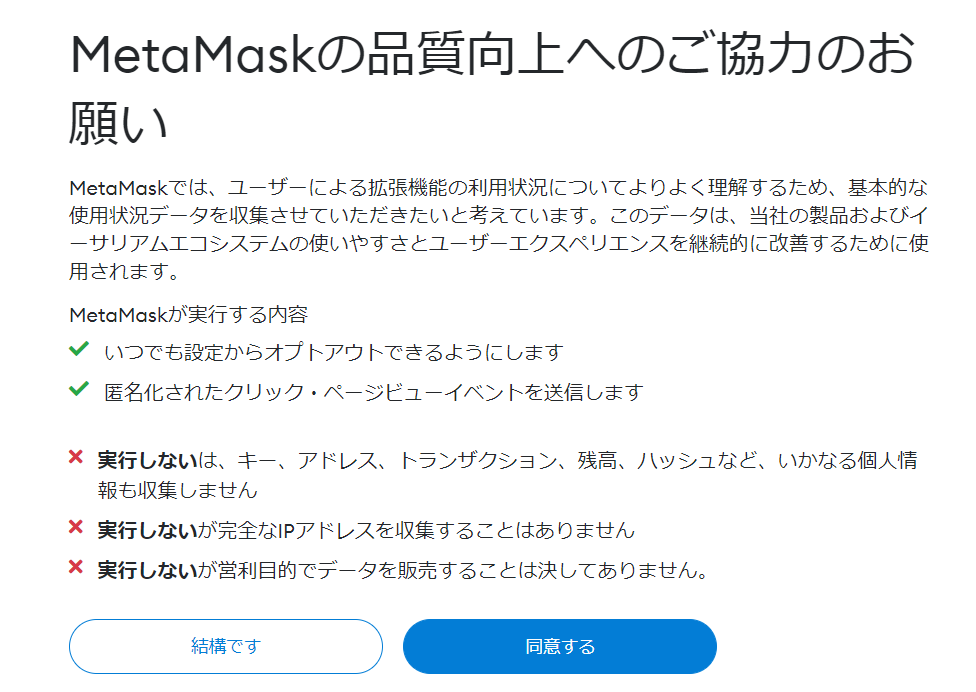Click the MetaMaskが実行する内容 subheading
This screenshot has height=692, width=976.
189,315
